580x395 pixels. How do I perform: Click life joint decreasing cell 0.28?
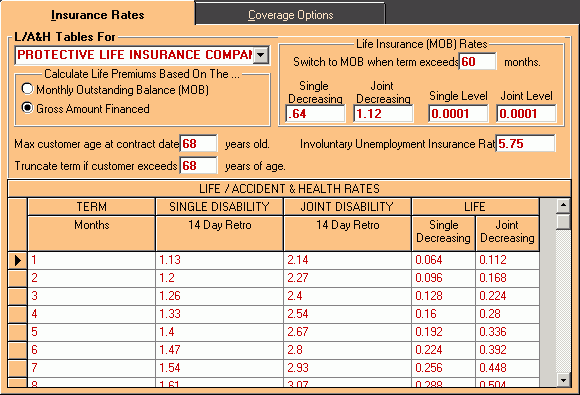click(x=507, y=314)
